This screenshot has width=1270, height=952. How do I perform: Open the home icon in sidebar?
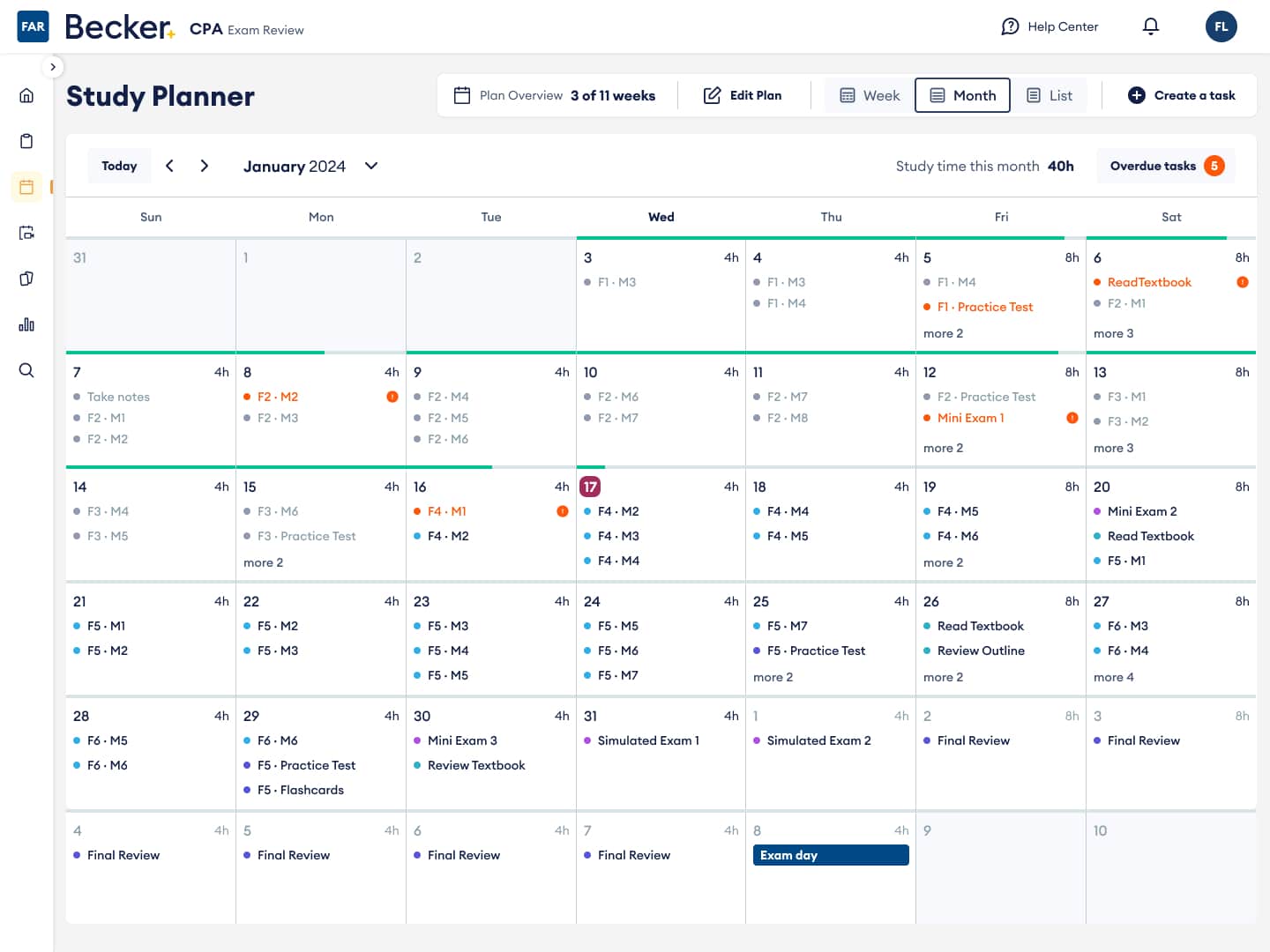pos(26,95)
